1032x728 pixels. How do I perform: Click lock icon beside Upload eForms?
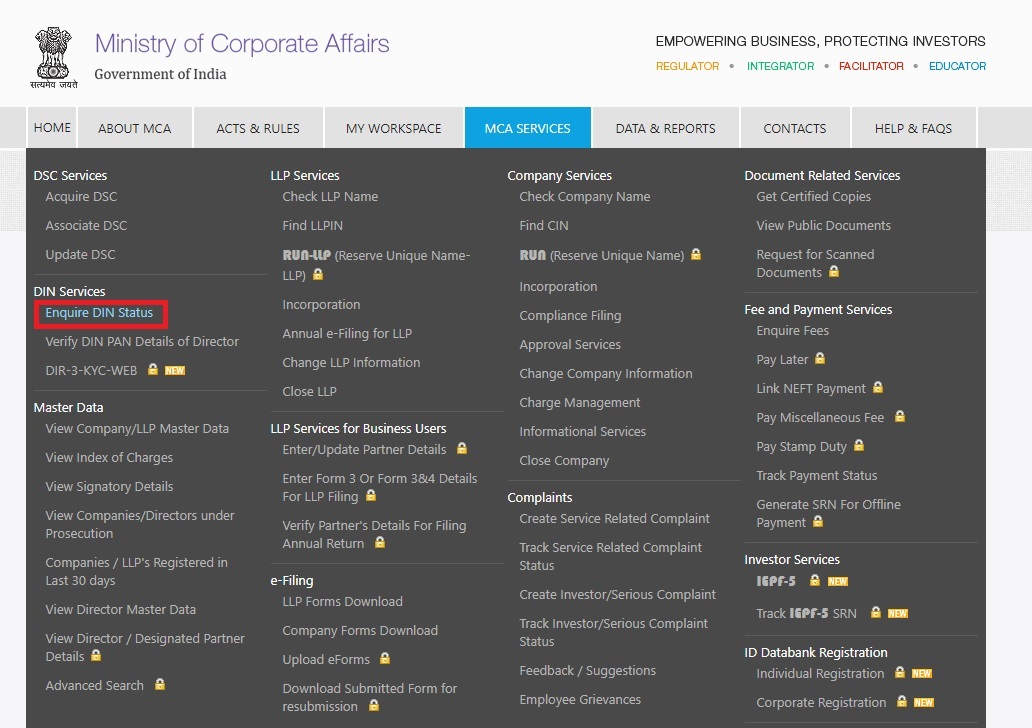[385, 658]
